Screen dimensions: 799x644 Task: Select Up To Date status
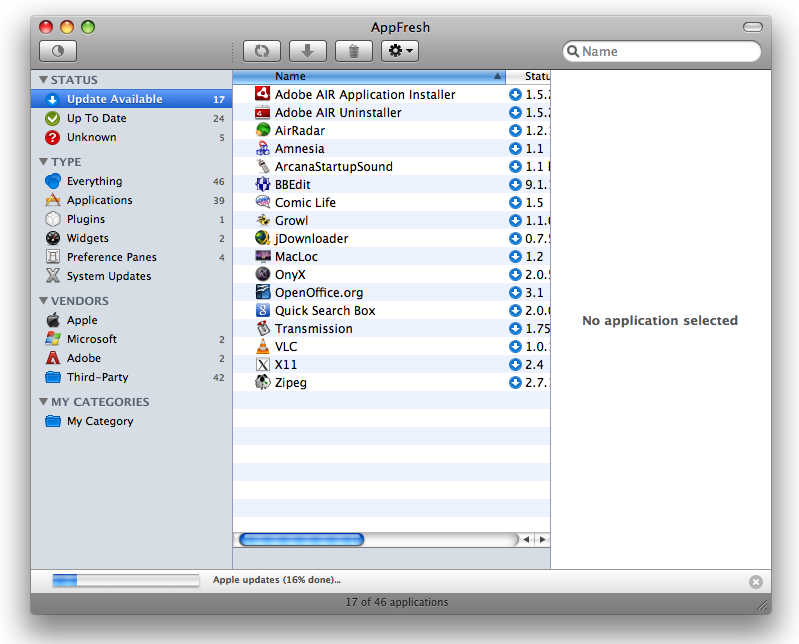tap(131, 118)
